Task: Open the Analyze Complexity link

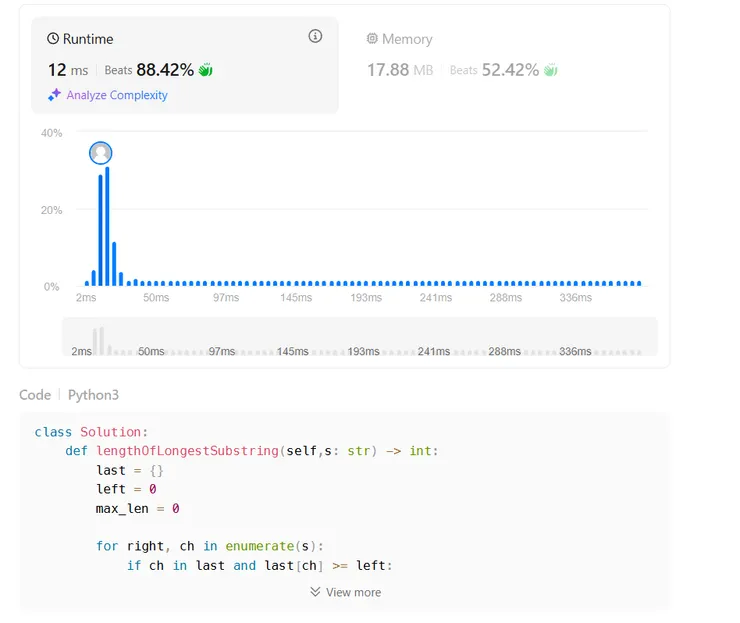Action: (x=117, y=95)
